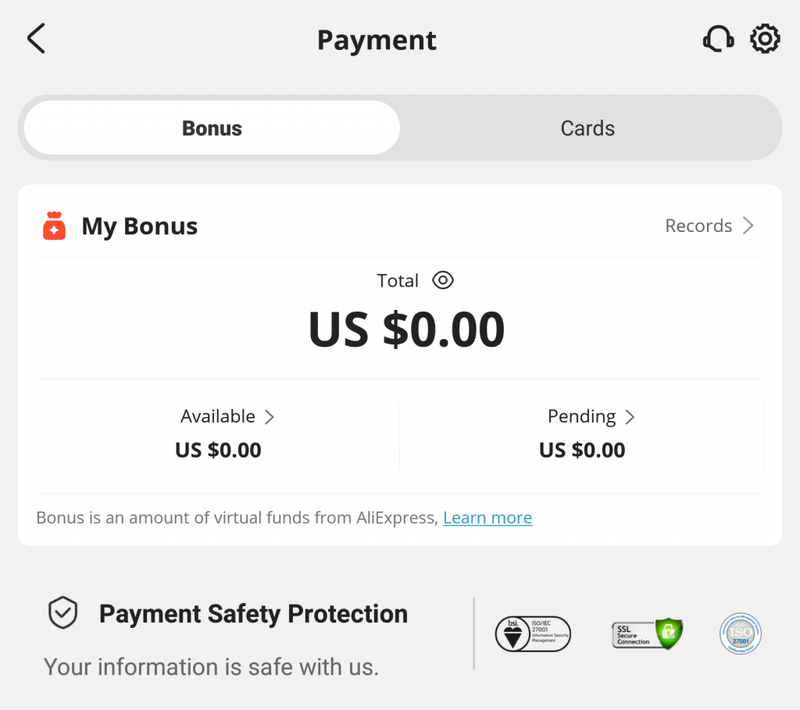This screenshot has width=800, height=710.
Task: Tap the Available US $0.00 amount
Action: pyautogui.click(x=218, y=450)
